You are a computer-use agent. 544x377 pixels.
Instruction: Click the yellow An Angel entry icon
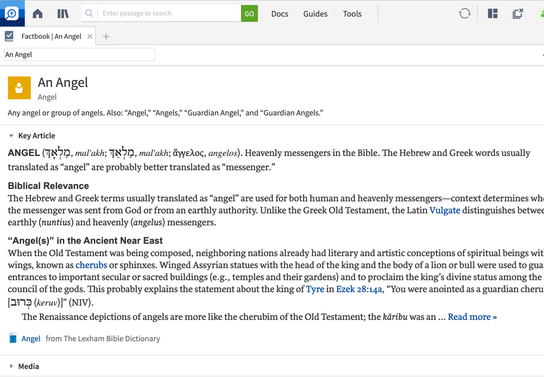(x=19, y=88)
